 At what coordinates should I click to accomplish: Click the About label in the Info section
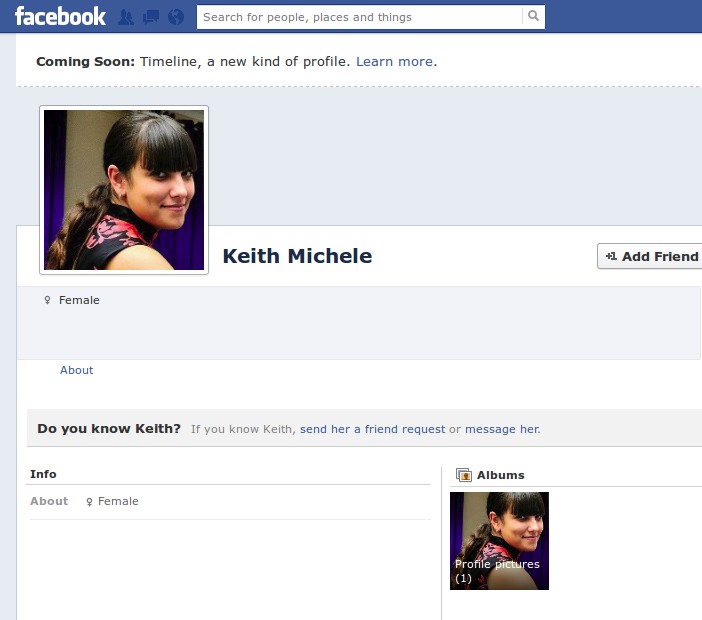click(49, 501)
